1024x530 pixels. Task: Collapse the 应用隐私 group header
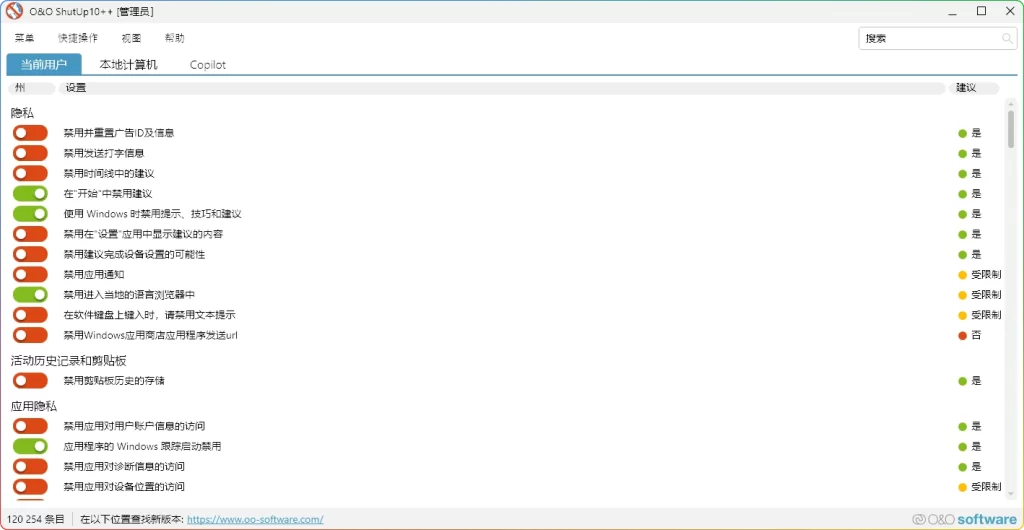(34, 406)
